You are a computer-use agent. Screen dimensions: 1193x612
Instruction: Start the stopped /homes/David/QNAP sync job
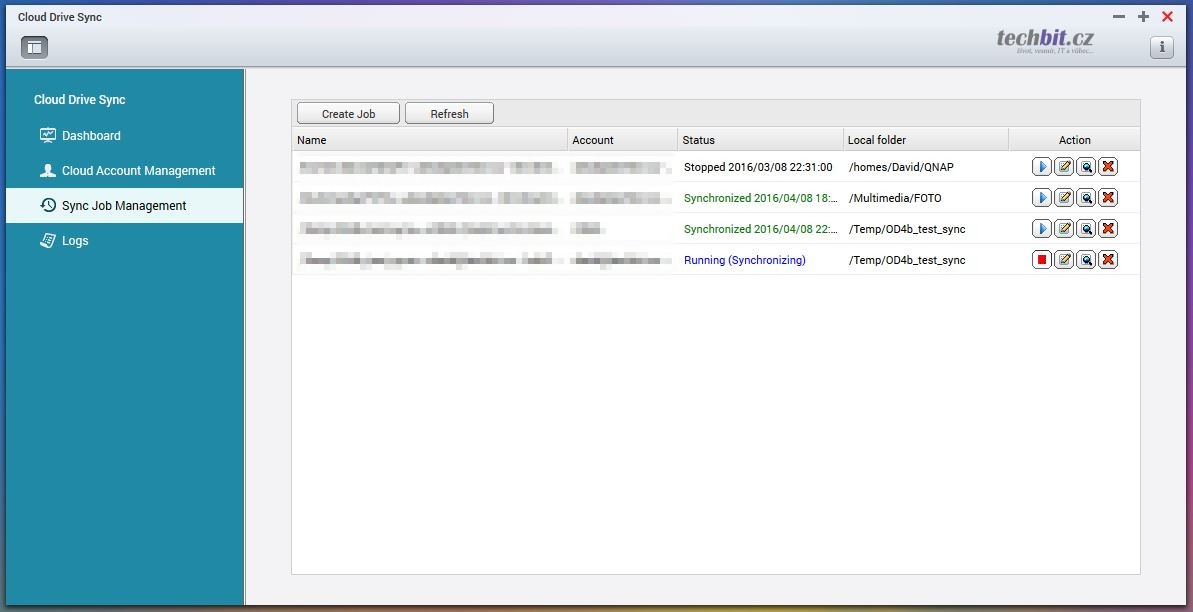(1042, 167)
